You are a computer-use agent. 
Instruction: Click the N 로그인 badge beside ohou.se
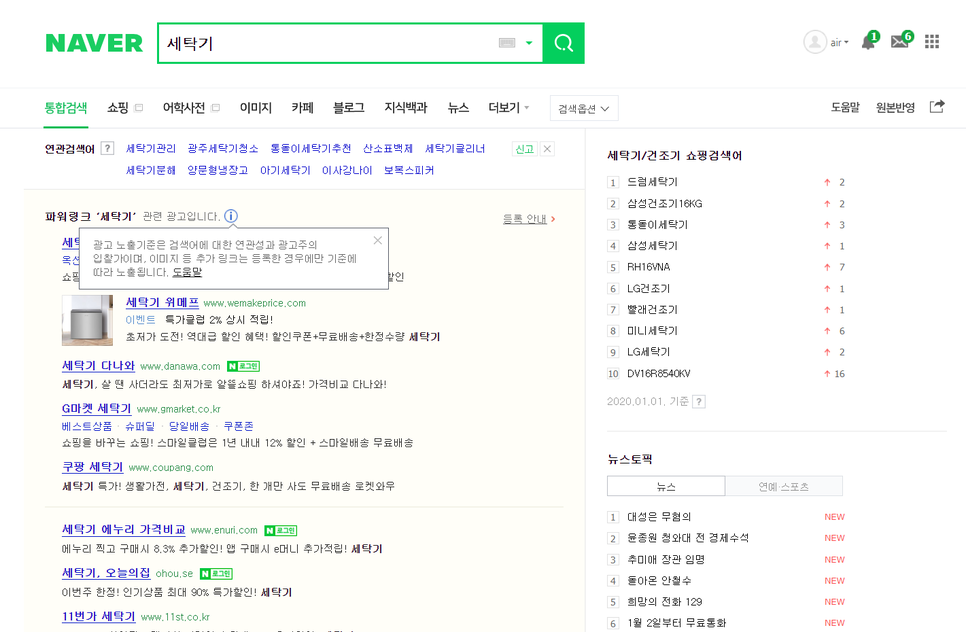pos(216,573)
